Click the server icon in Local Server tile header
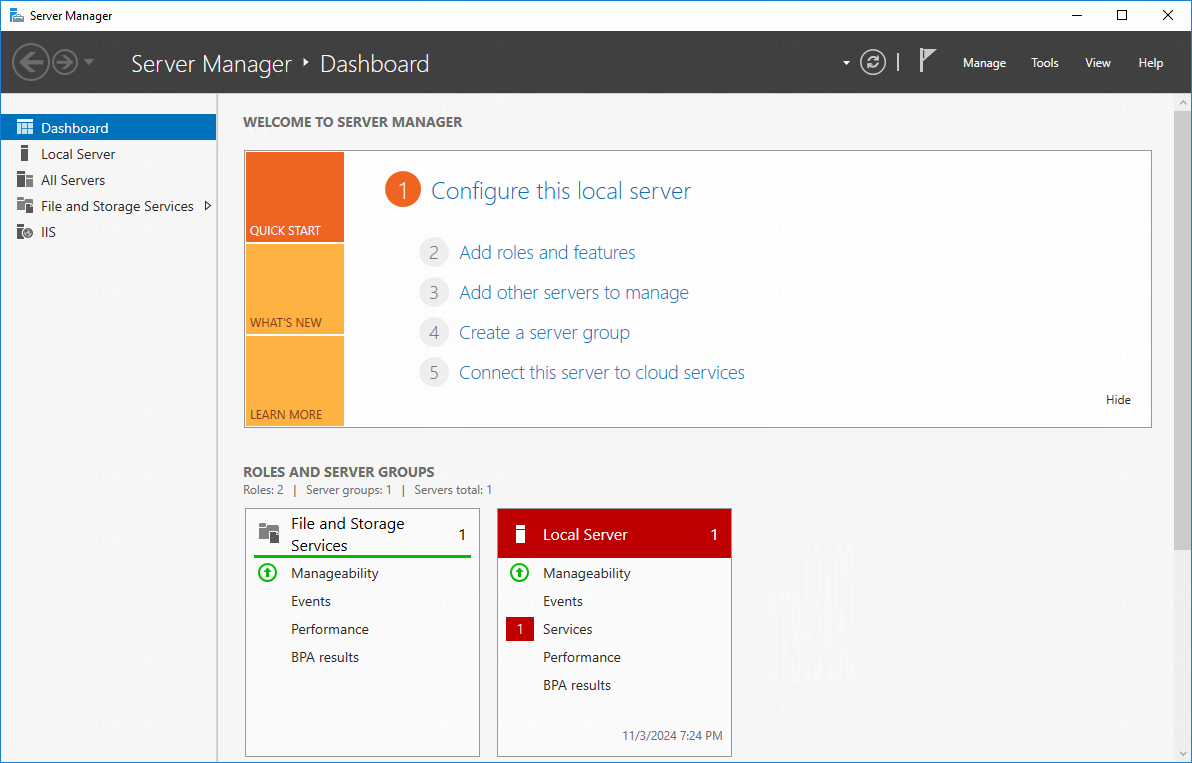 [521, 534]
